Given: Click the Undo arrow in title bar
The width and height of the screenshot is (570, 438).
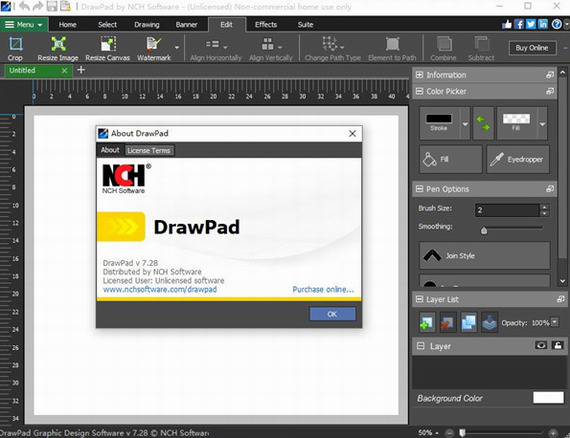Looking at the screenshot, I should click(x=24, y=6).
